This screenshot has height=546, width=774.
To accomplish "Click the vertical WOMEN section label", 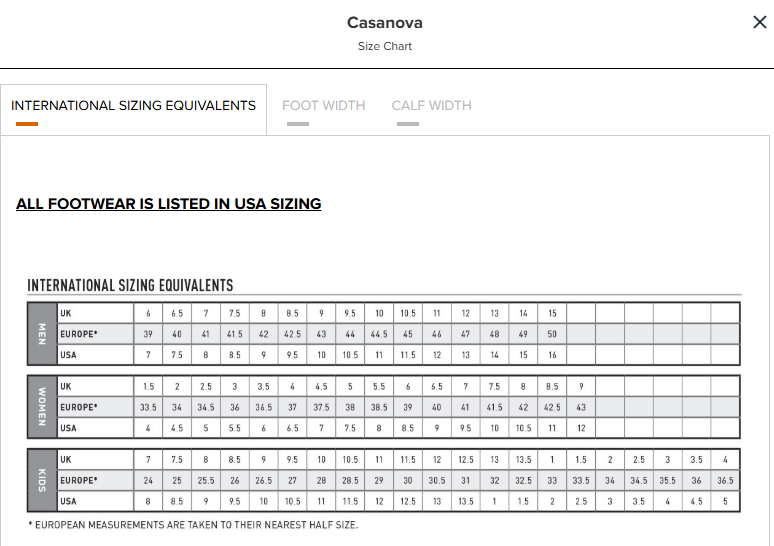I will (42, 407).
